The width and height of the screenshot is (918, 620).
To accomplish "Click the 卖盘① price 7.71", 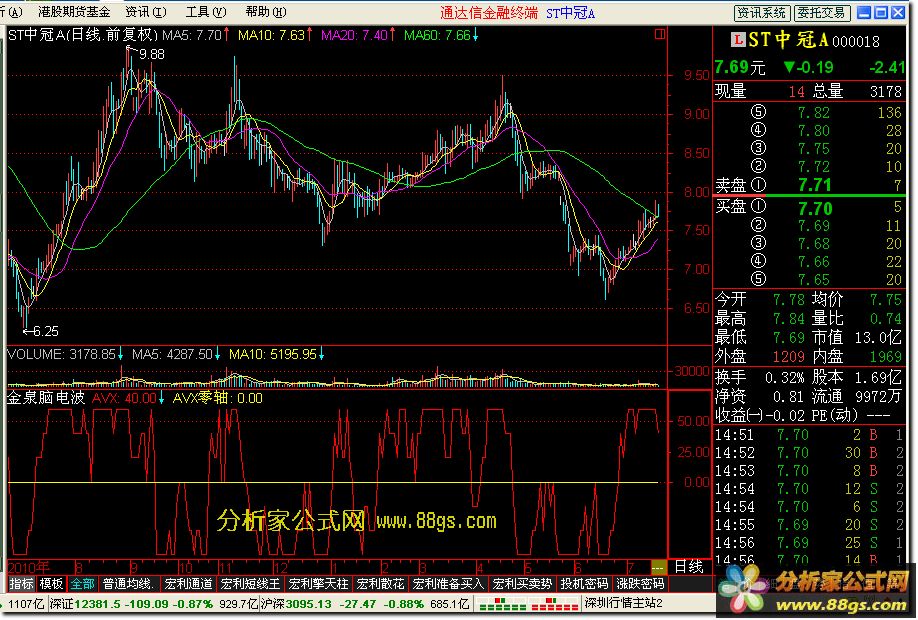I will (x=815, y=186).
